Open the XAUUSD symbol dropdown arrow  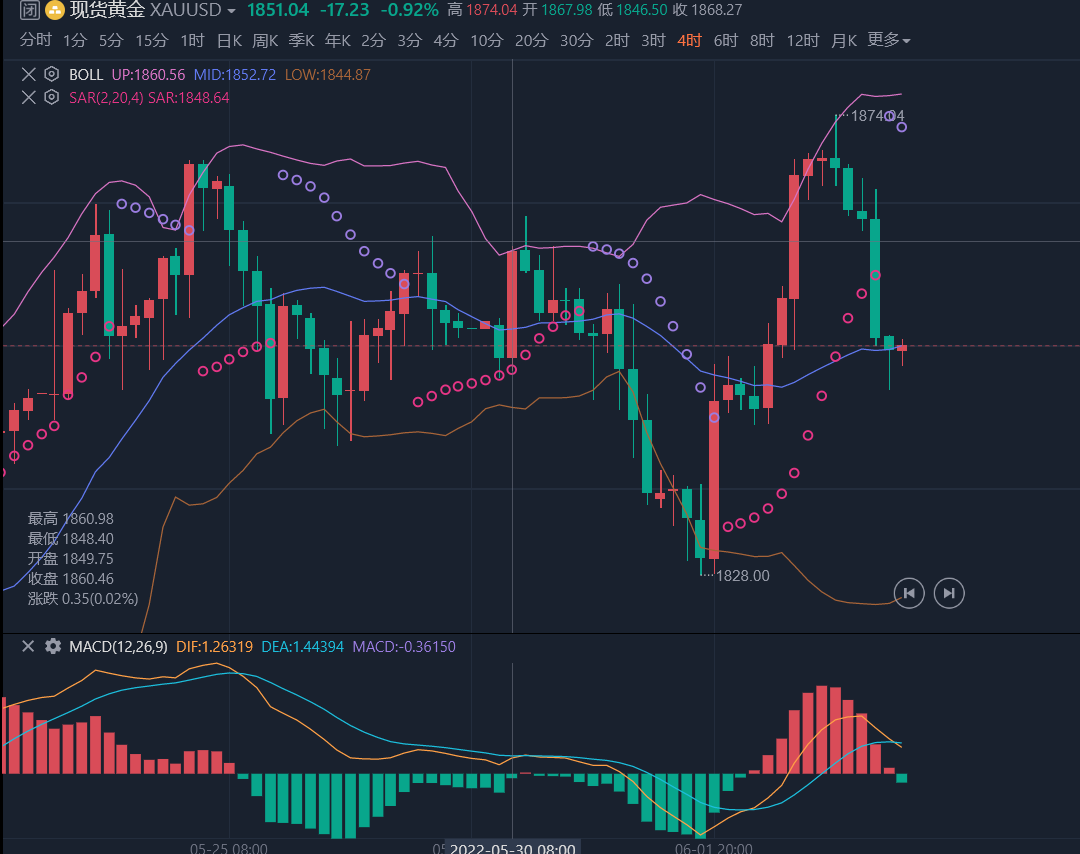(x=231, y=11)
